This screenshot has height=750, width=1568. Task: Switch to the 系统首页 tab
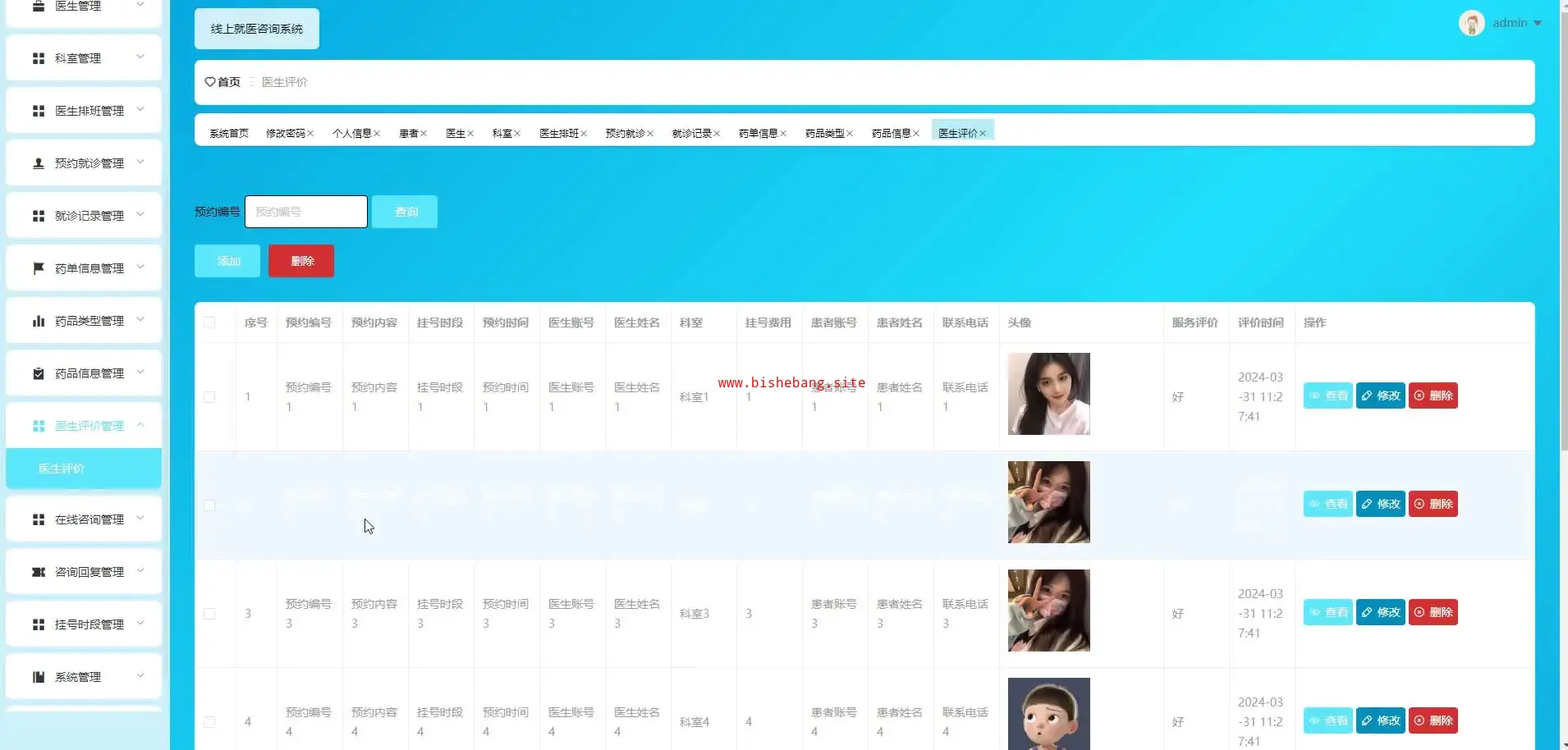(x=229, y=134)
